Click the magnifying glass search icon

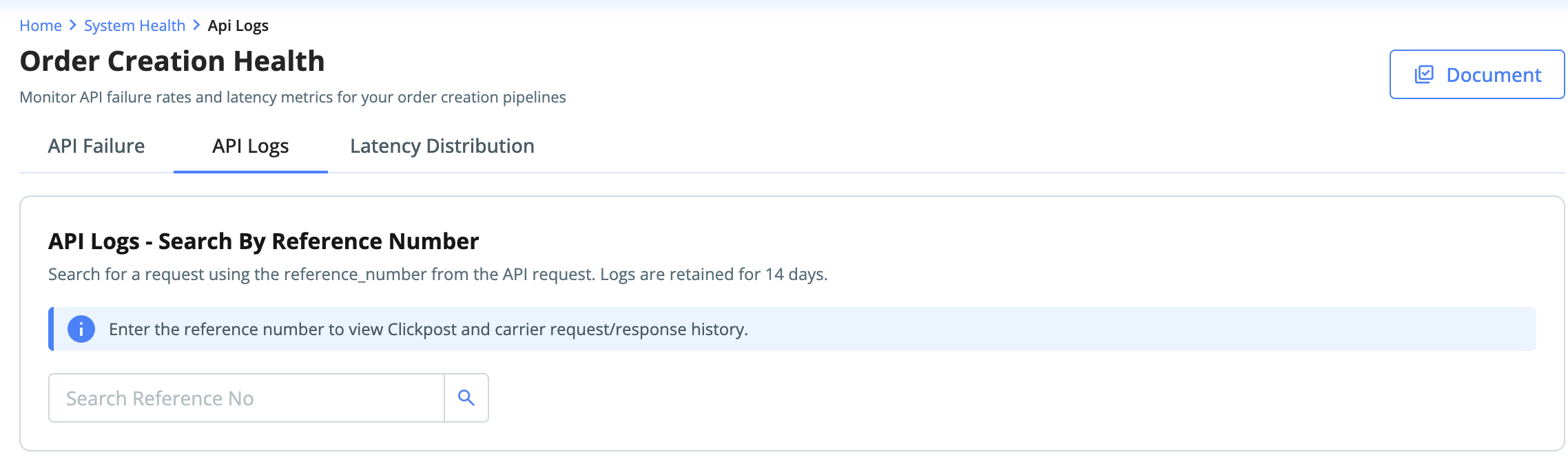coord(466,398)
